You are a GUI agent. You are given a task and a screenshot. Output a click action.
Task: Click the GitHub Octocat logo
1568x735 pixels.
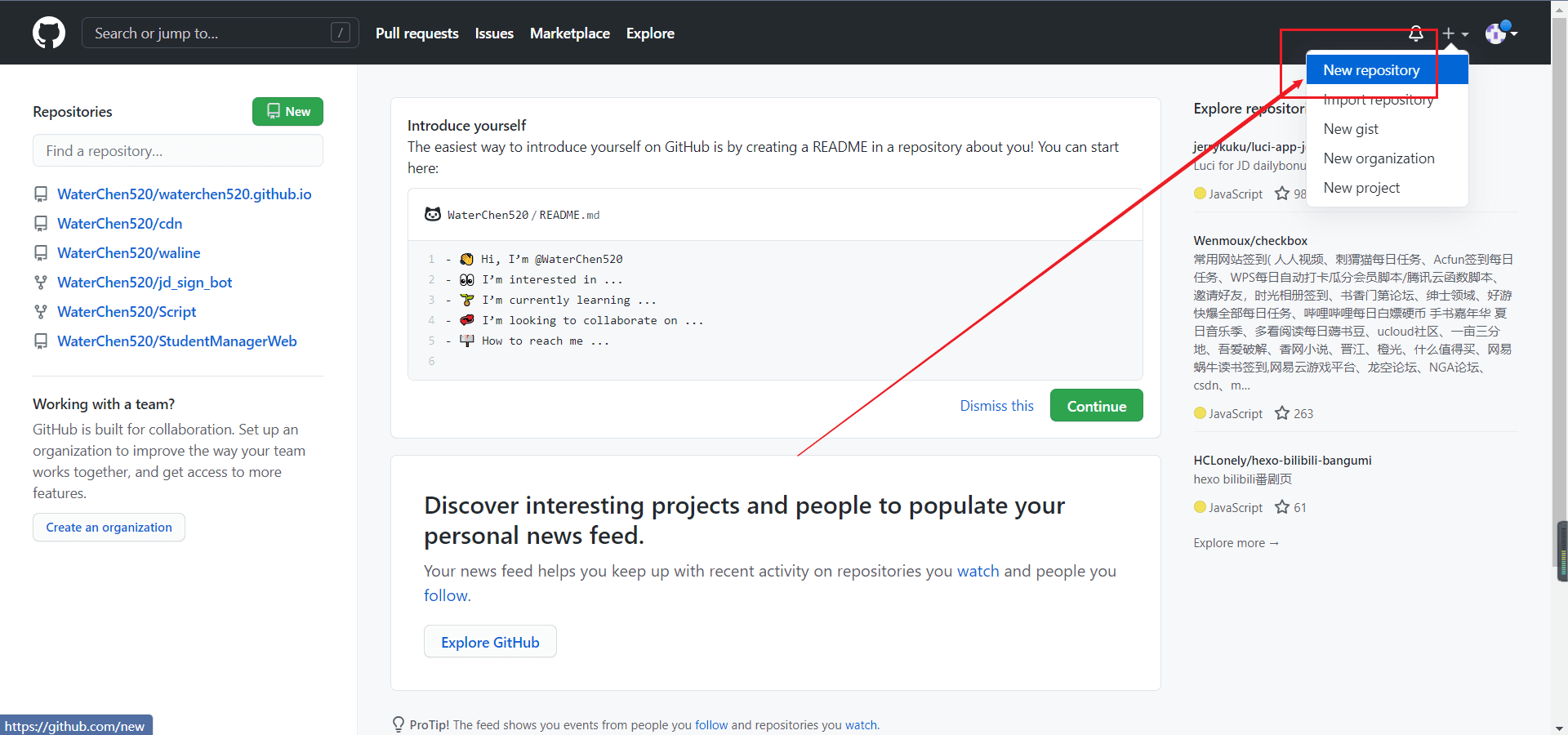click(49, 33)
